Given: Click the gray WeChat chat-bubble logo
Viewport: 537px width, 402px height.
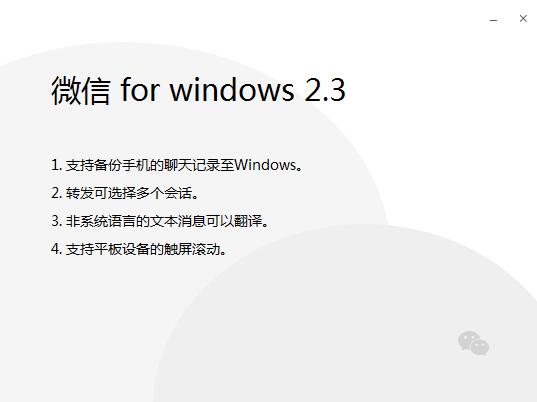Looking at the screenshot, I should coord(474,343).
